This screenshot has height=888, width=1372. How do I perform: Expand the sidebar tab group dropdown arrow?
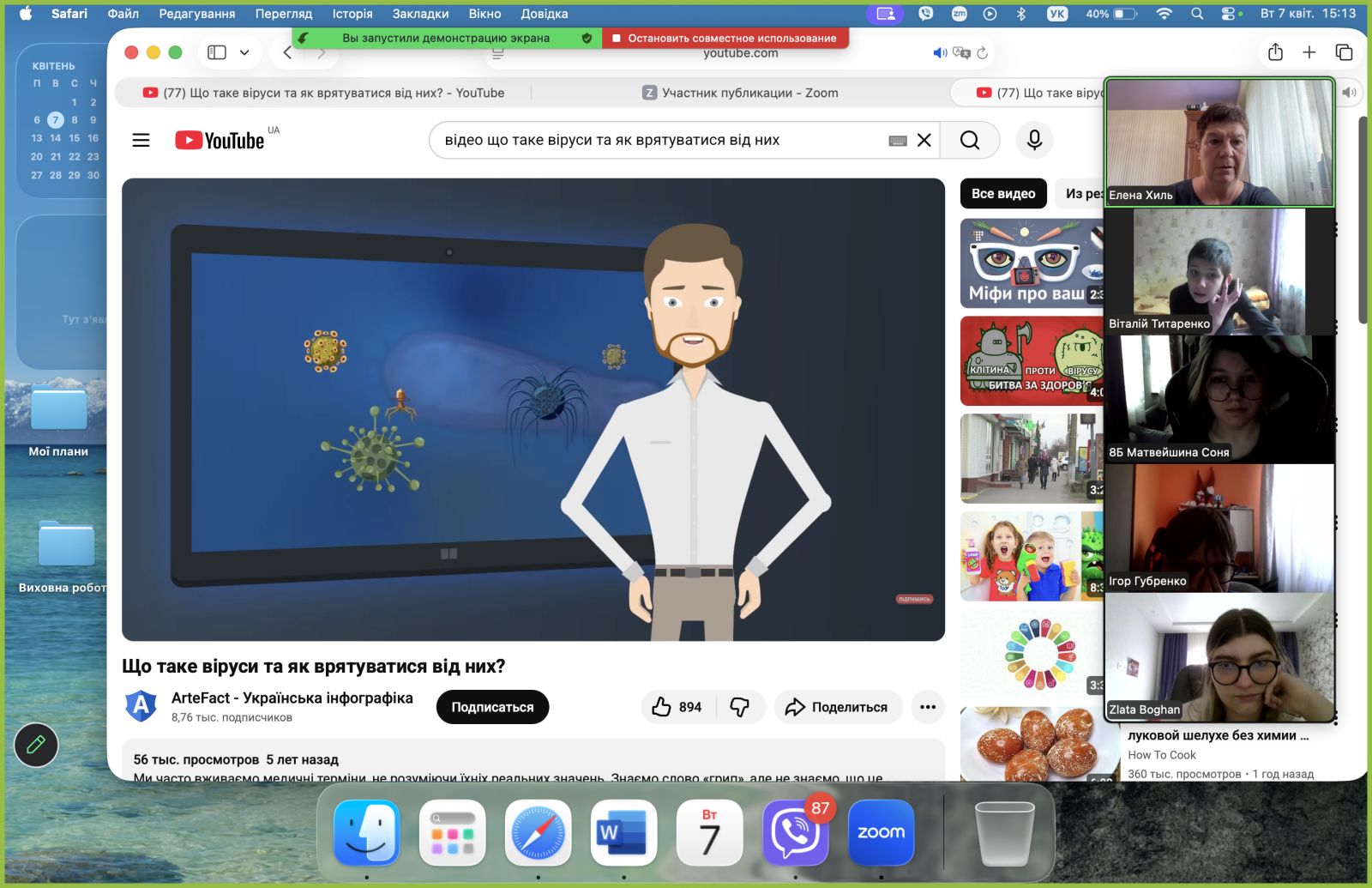coord(244,52)
